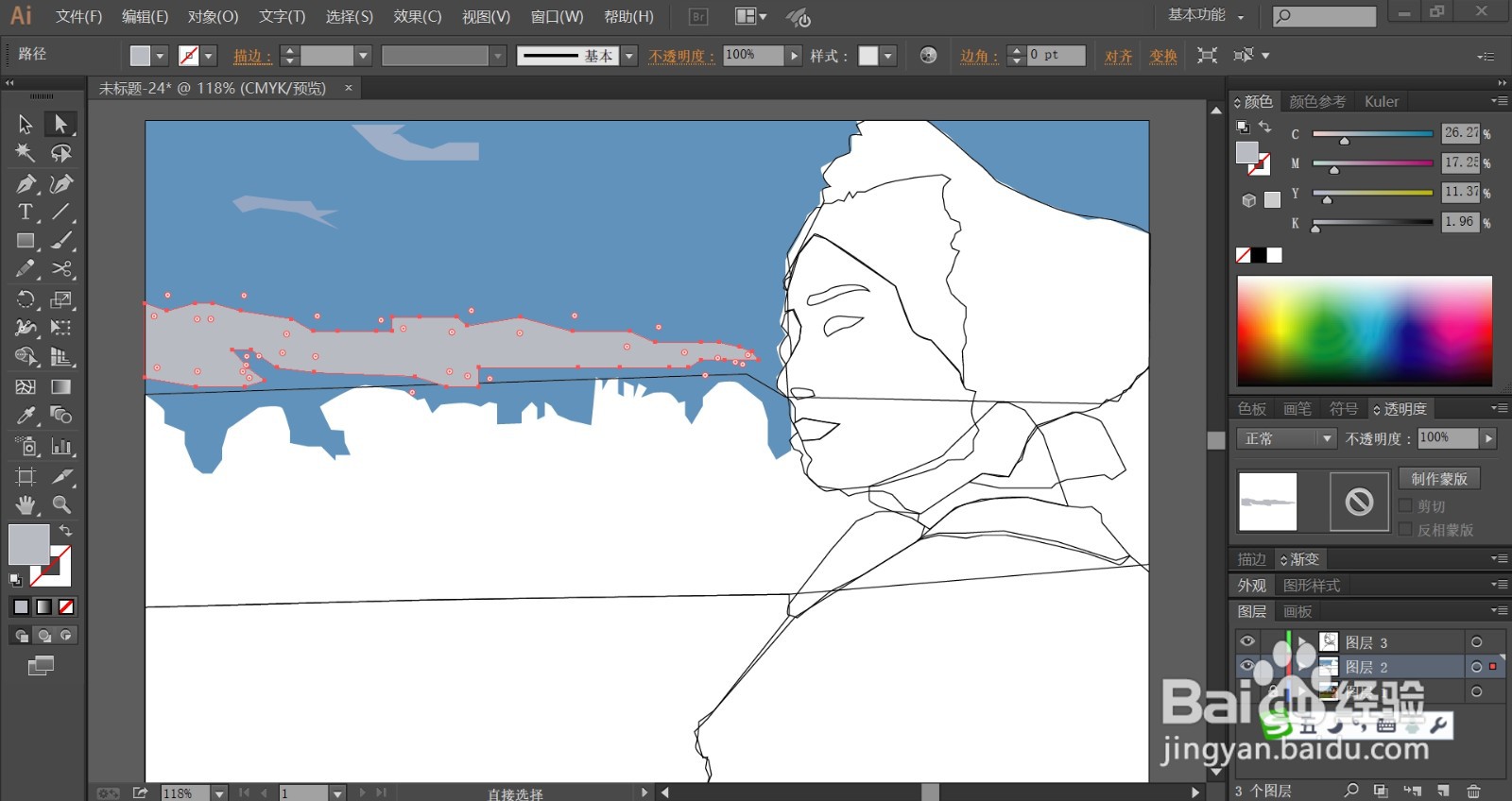The image size is (1512, 801).
Task: Select the Direct Selection tool
Action: tap(61, 124)
